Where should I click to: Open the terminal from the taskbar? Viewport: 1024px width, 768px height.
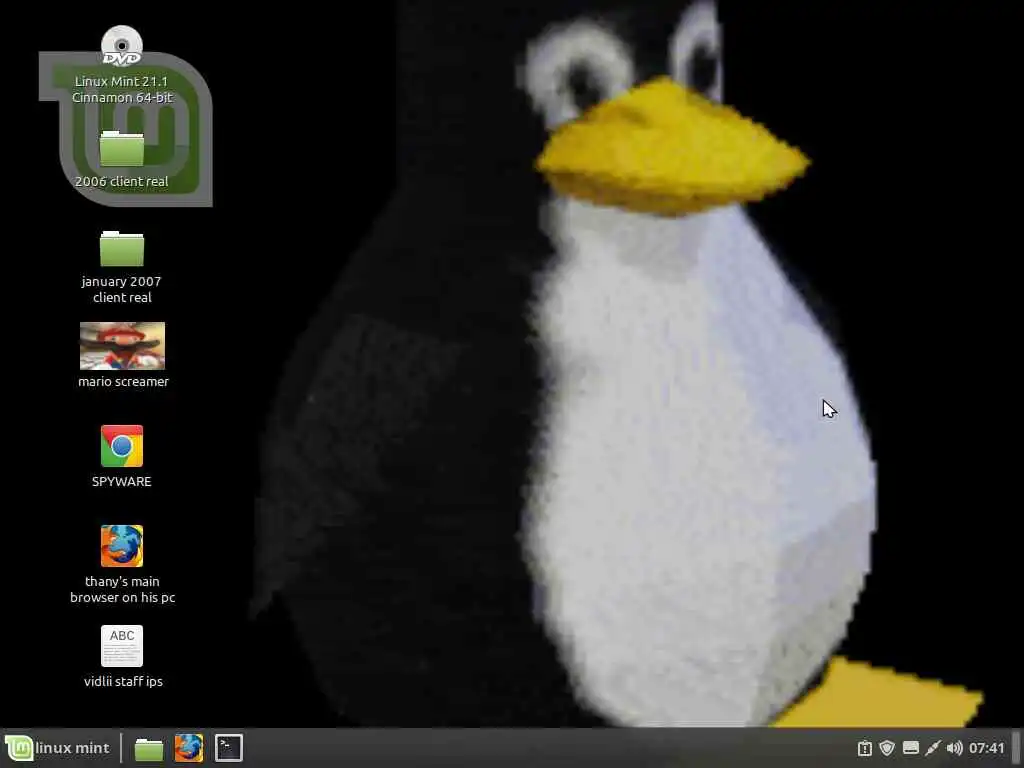point(229,748)
